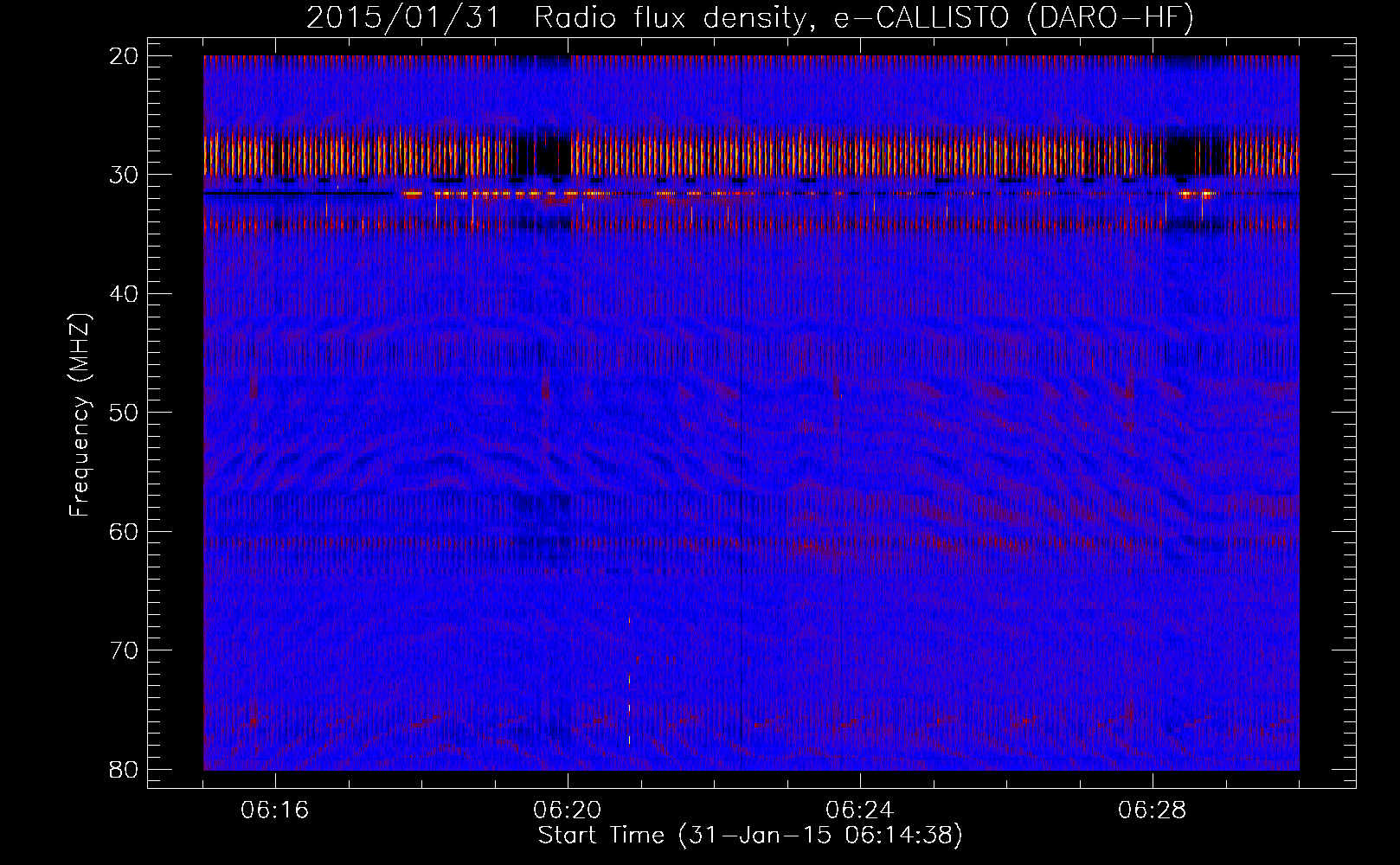Viewport: 1400px width, 865px height.
Task: Click the '06:28' time tick label
Action: coord(1153,811)
